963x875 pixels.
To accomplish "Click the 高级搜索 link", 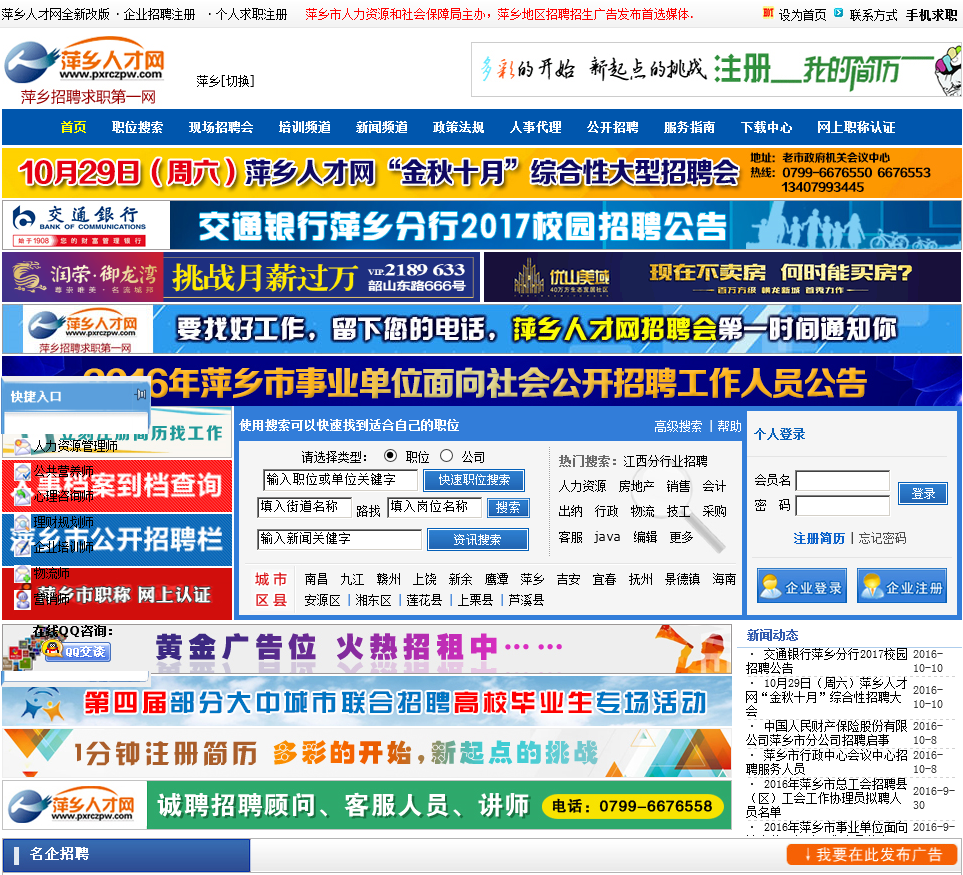I will point(678,426).
